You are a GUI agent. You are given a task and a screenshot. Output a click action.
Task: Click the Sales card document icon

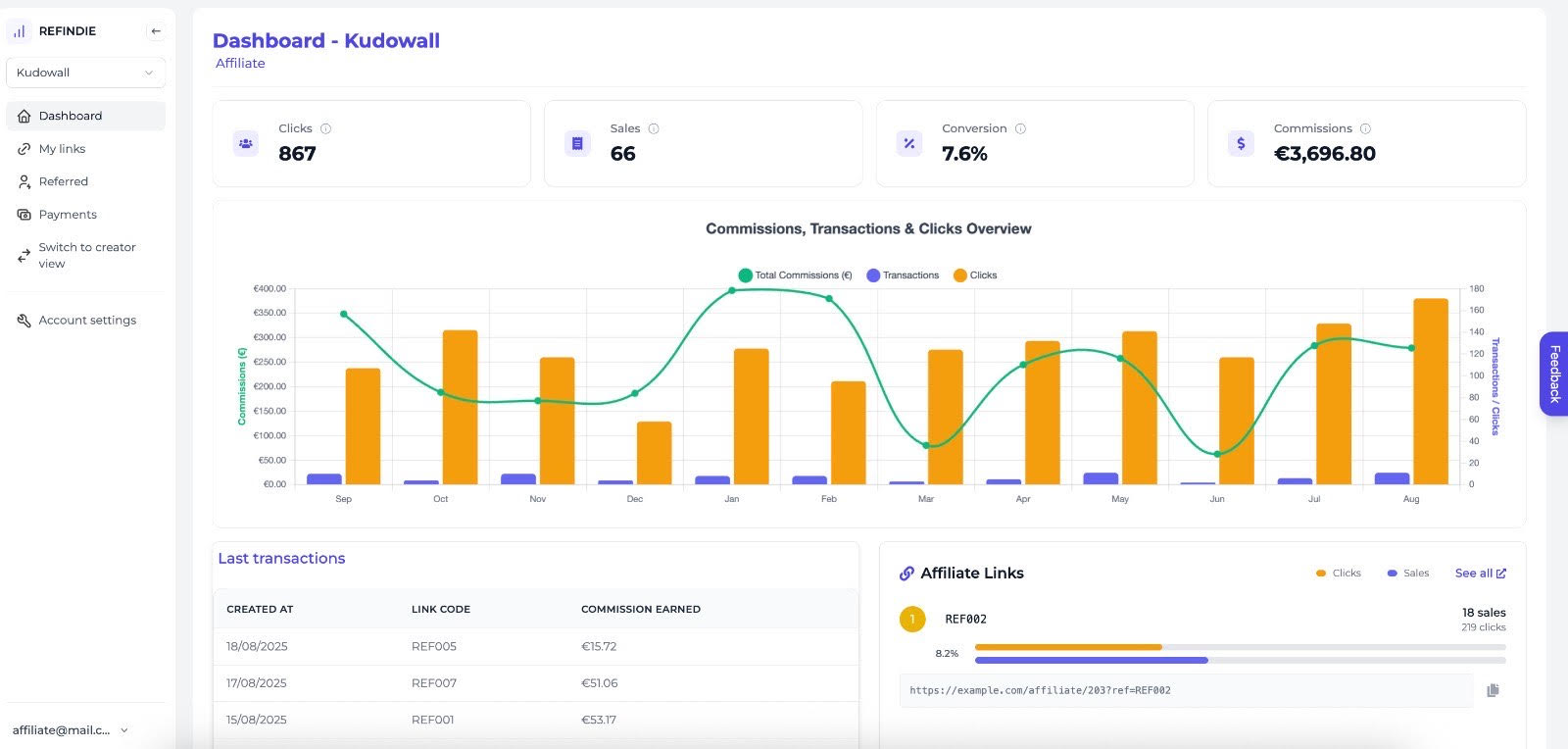[577, 143]
